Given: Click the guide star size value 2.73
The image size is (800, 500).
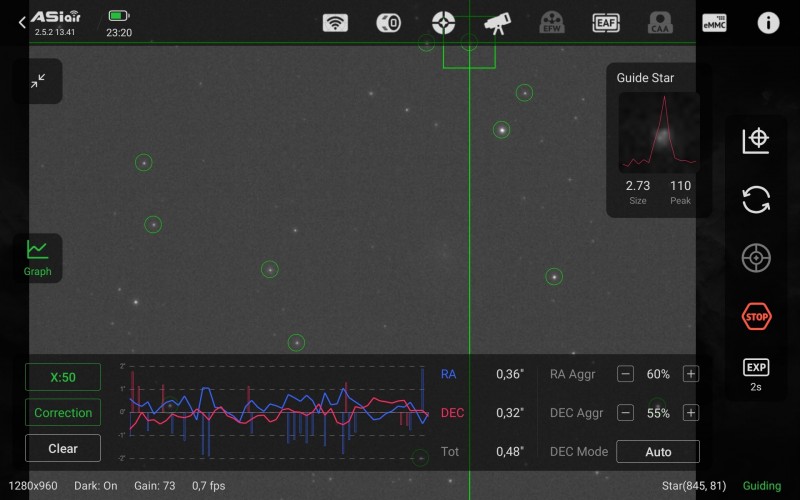Looking at the screenshot, I should (x=638, y=186).
